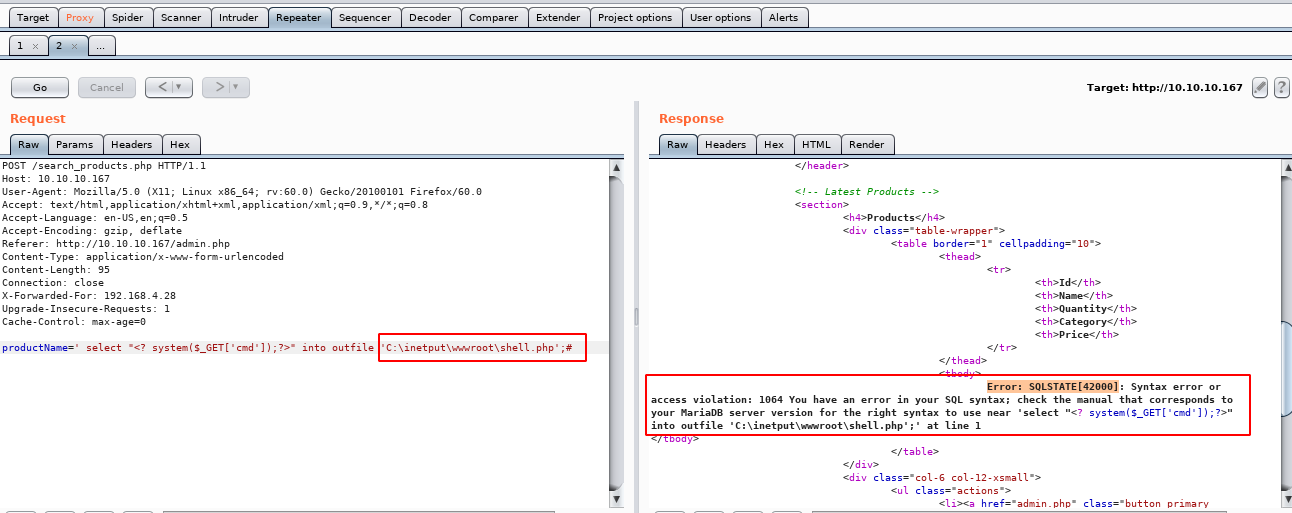Click the Response heading

coord(691,119)
